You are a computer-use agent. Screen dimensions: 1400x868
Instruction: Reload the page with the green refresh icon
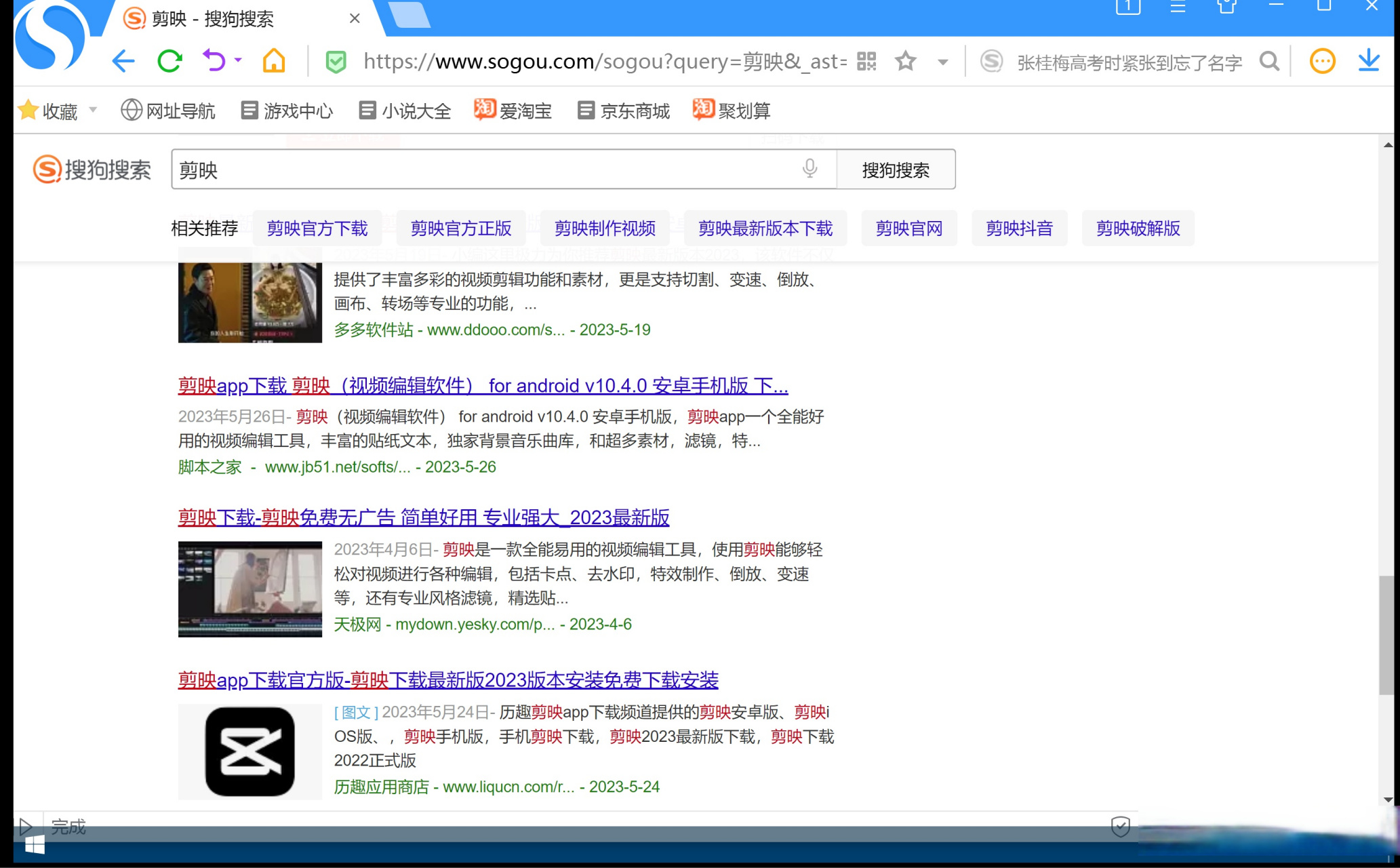pyautogui.click(x=169, y=62)
